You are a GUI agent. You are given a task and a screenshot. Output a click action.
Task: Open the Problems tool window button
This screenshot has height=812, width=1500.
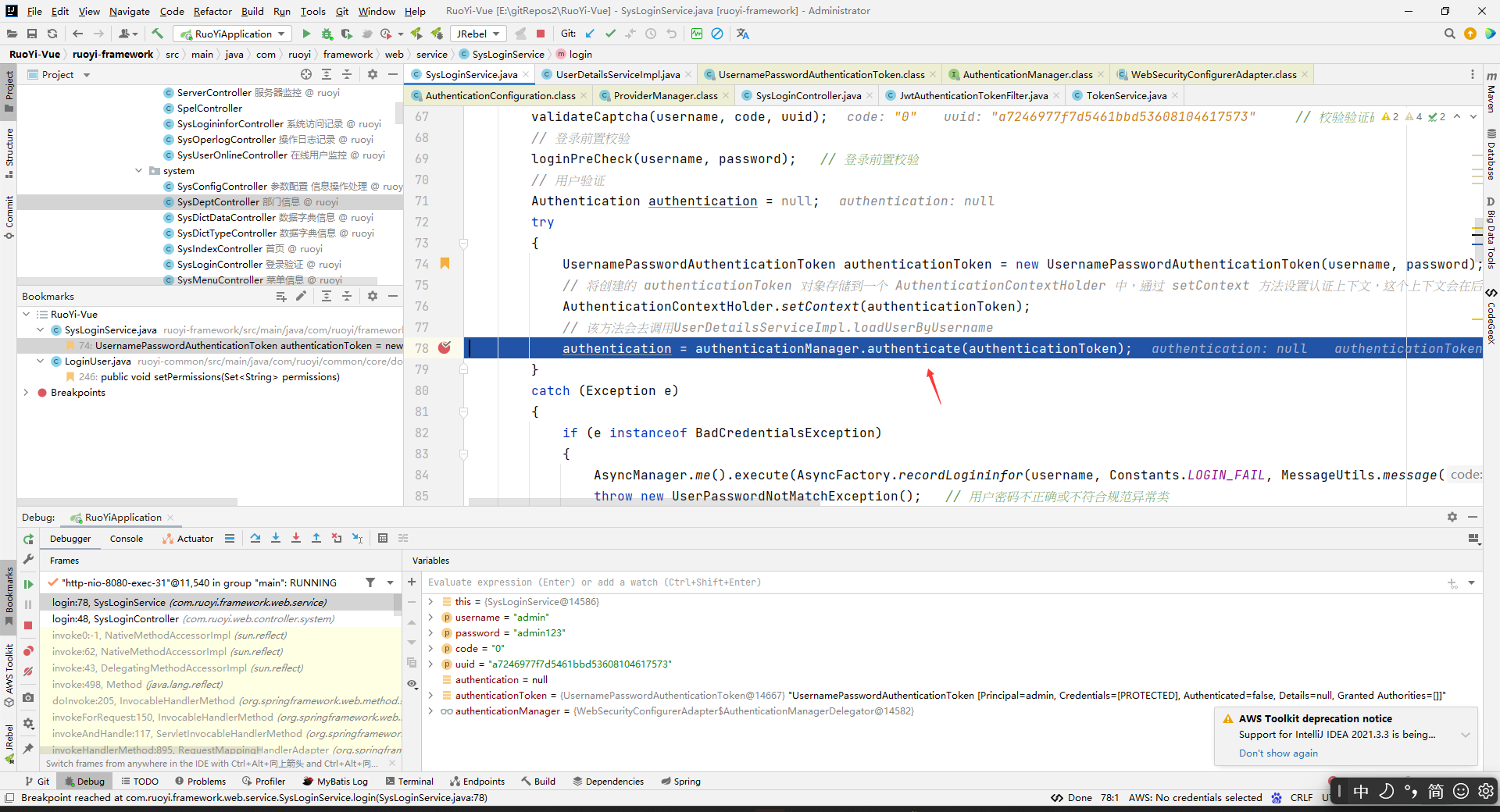click(200, 781)
